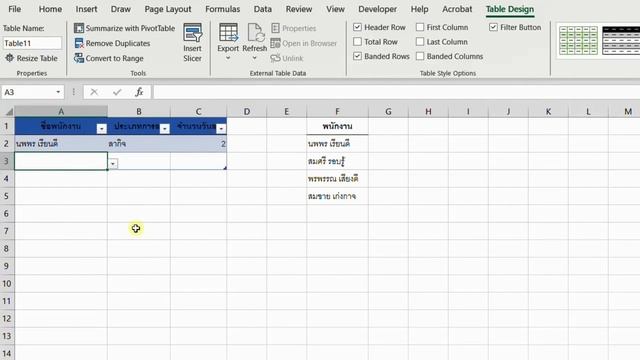Open the Help tab
Viewport: 640px width, 360px height.
point(420,9)
